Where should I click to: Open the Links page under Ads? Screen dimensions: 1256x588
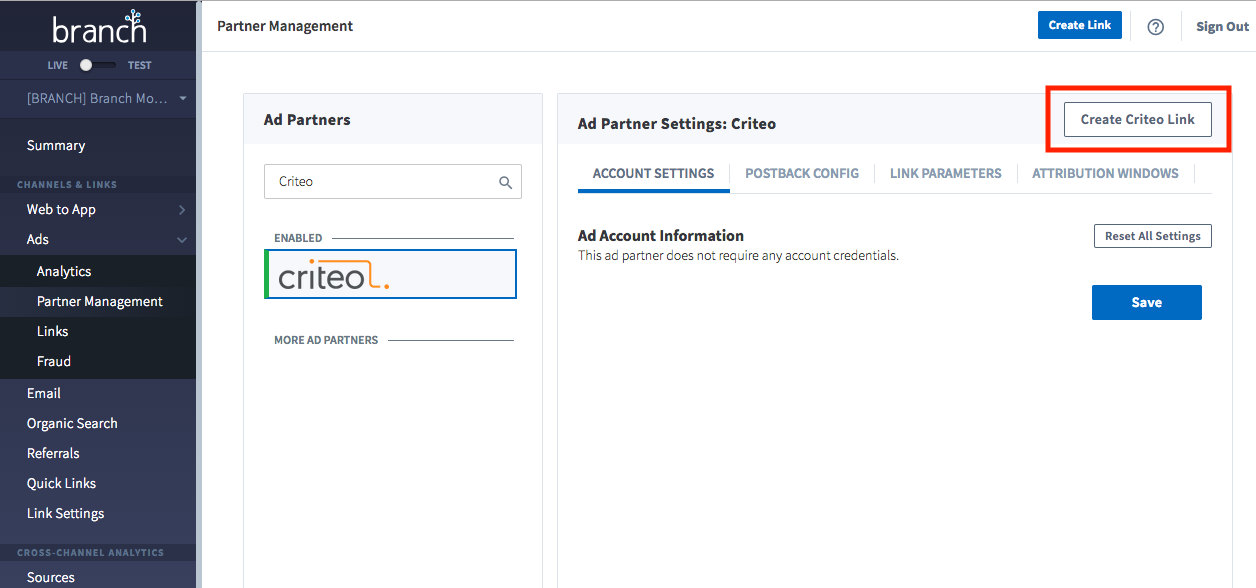(53, 331)
